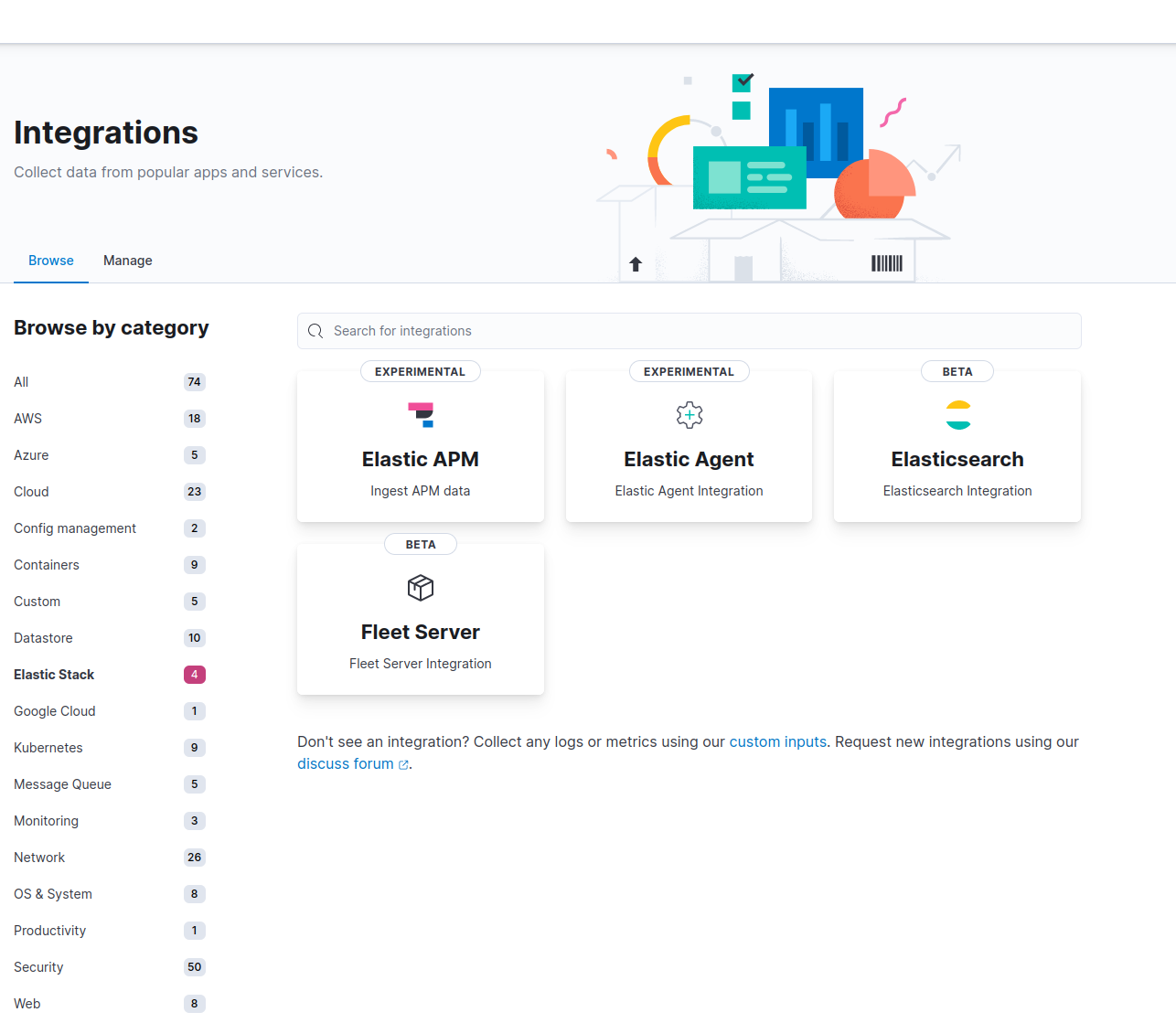This screenshot has width=1176, height=1023.
Task: Open the Elasticsearch card title
Action: pyautogui.click(x=957, y=459)
